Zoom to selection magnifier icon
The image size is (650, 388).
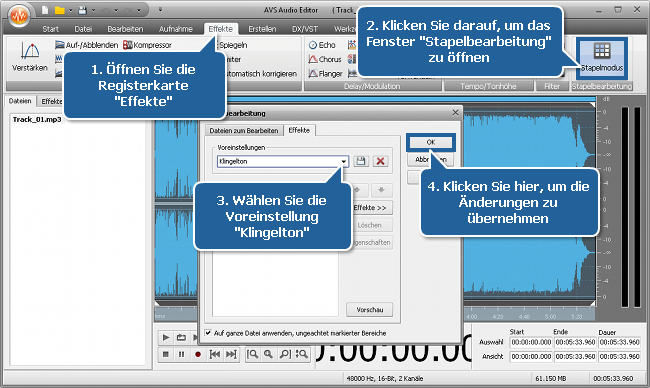pyautogui.click(x=252, y=354)
